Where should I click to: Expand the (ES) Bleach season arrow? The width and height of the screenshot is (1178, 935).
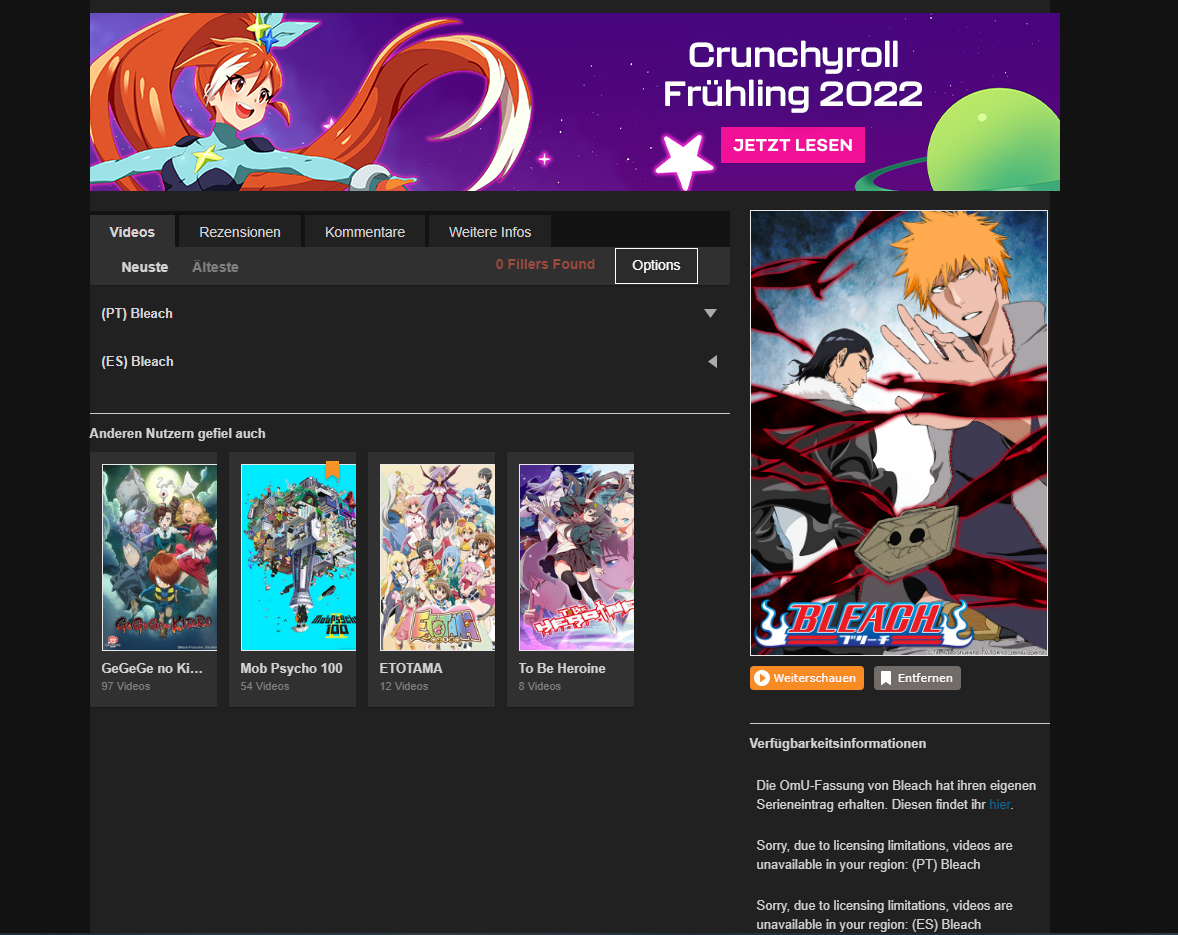coord(712,361)
